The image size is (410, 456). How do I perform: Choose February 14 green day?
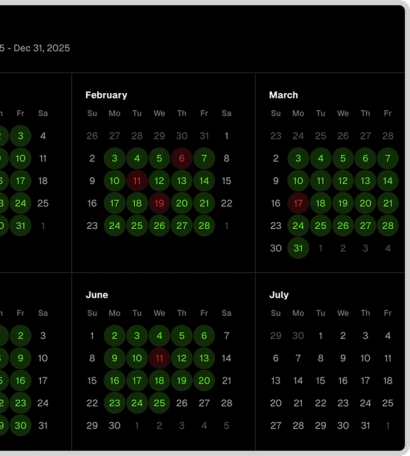point(204,181)
